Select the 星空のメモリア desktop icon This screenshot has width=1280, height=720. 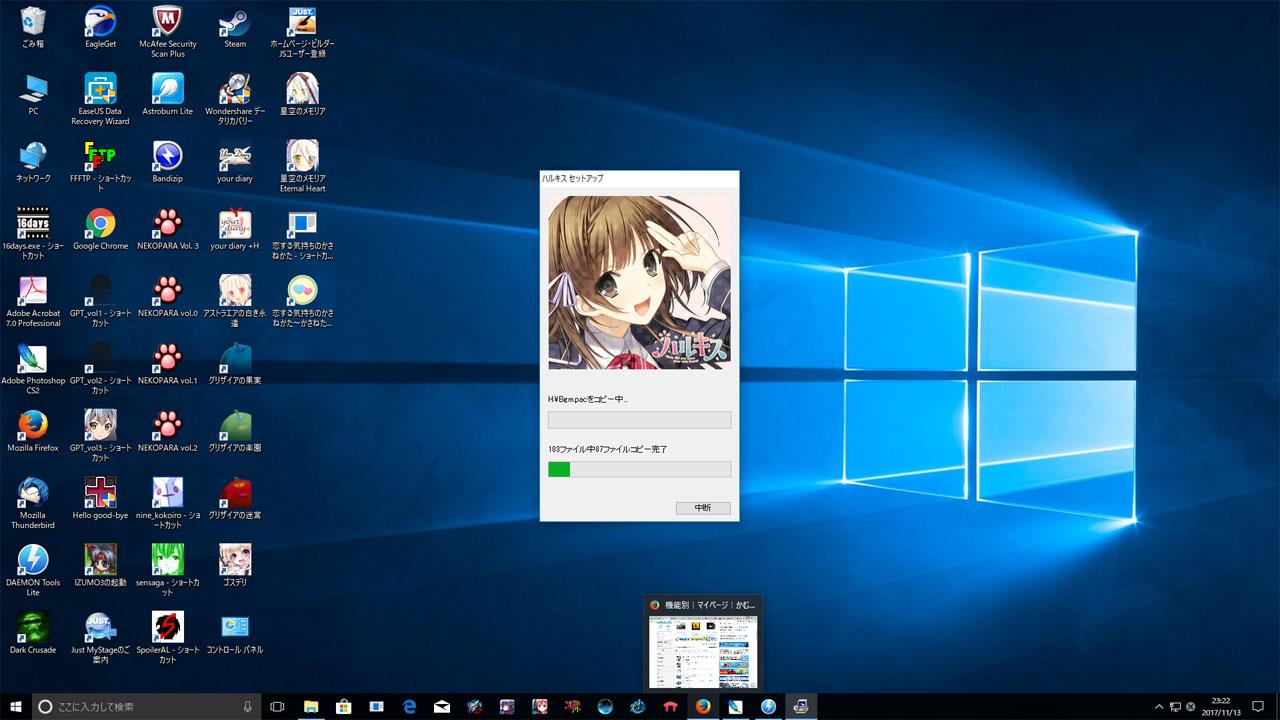pos(302,95)
